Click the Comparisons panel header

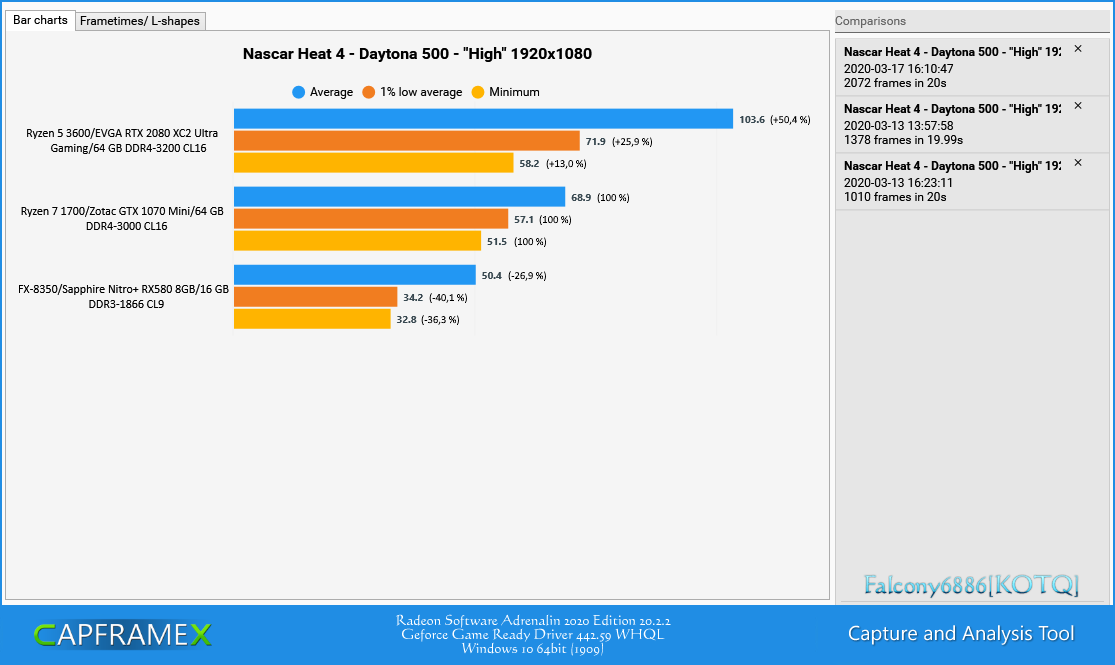pos(870,21)
